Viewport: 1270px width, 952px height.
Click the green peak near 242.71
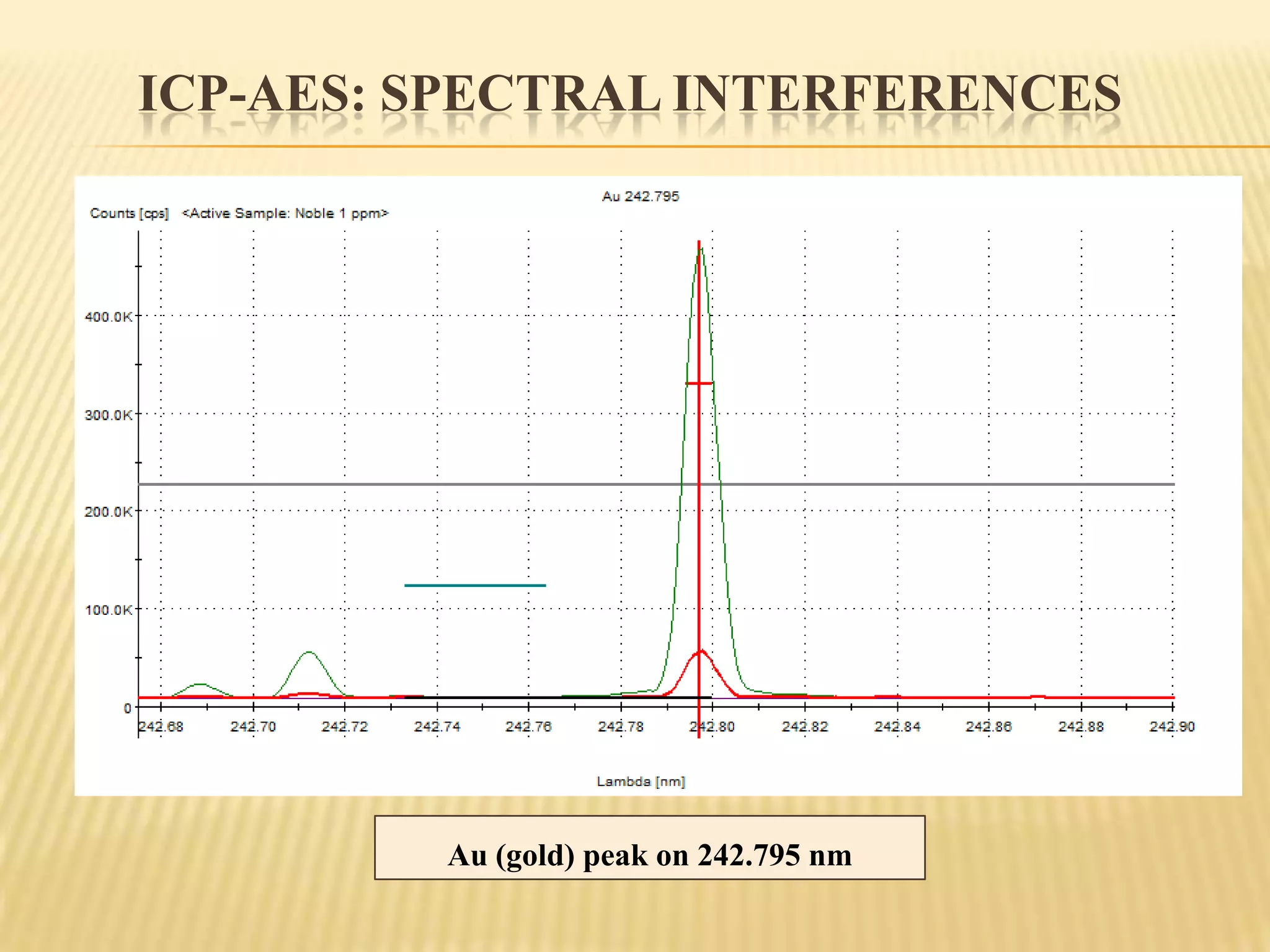pyautogui.click(x=309, y=653)
